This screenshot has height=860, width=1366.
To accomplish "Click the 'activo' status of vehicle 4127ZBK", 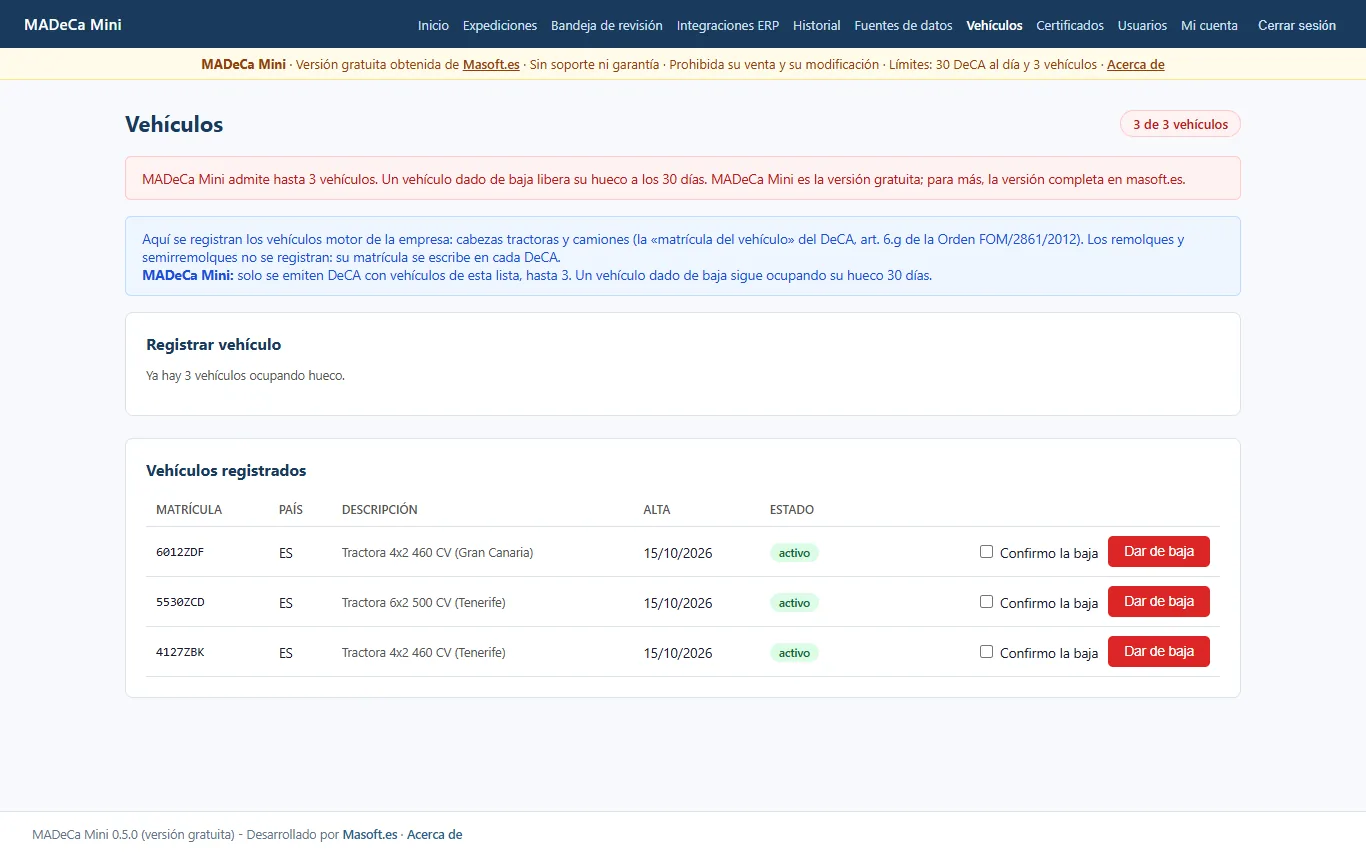I will pos(794,653).
